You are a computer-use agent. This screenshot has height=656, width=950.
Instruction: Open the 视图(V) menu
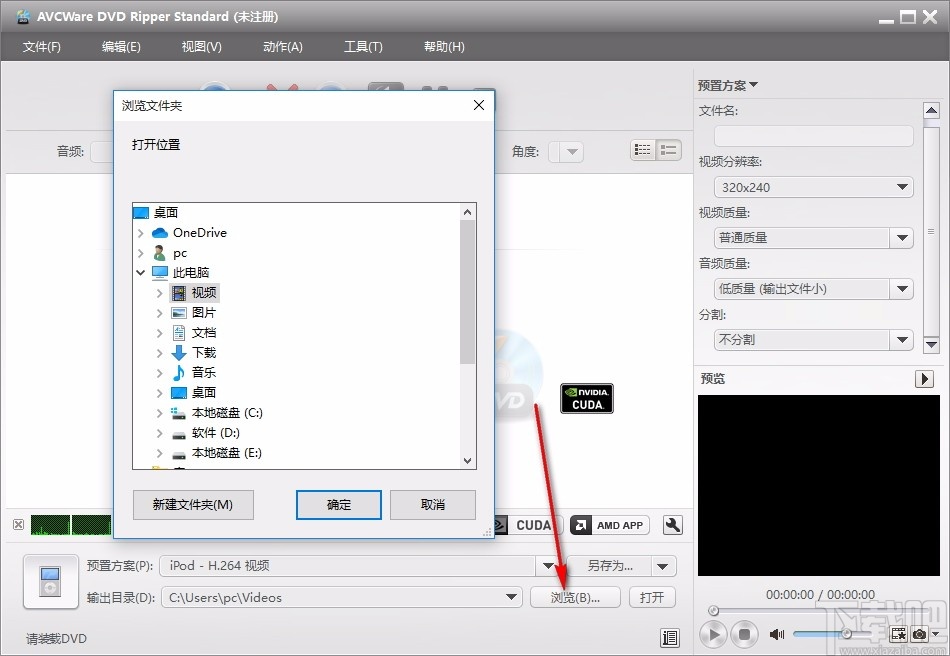tap(200, 46)
